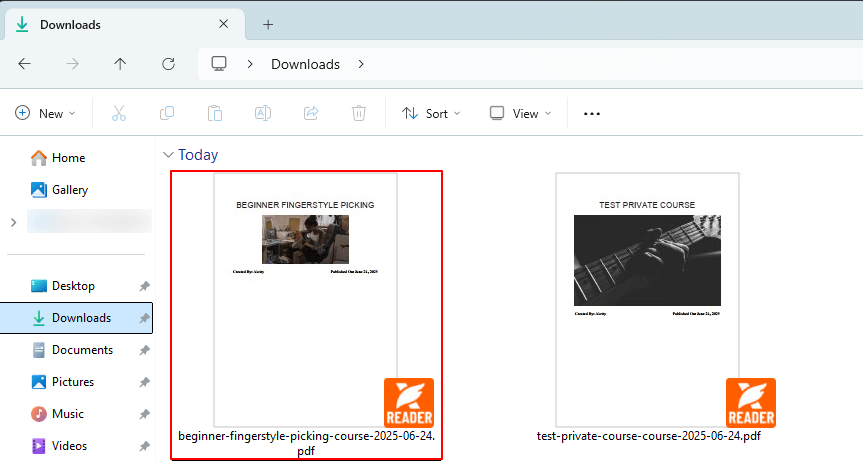Click the pin icon beside Music

coord(144,414)
